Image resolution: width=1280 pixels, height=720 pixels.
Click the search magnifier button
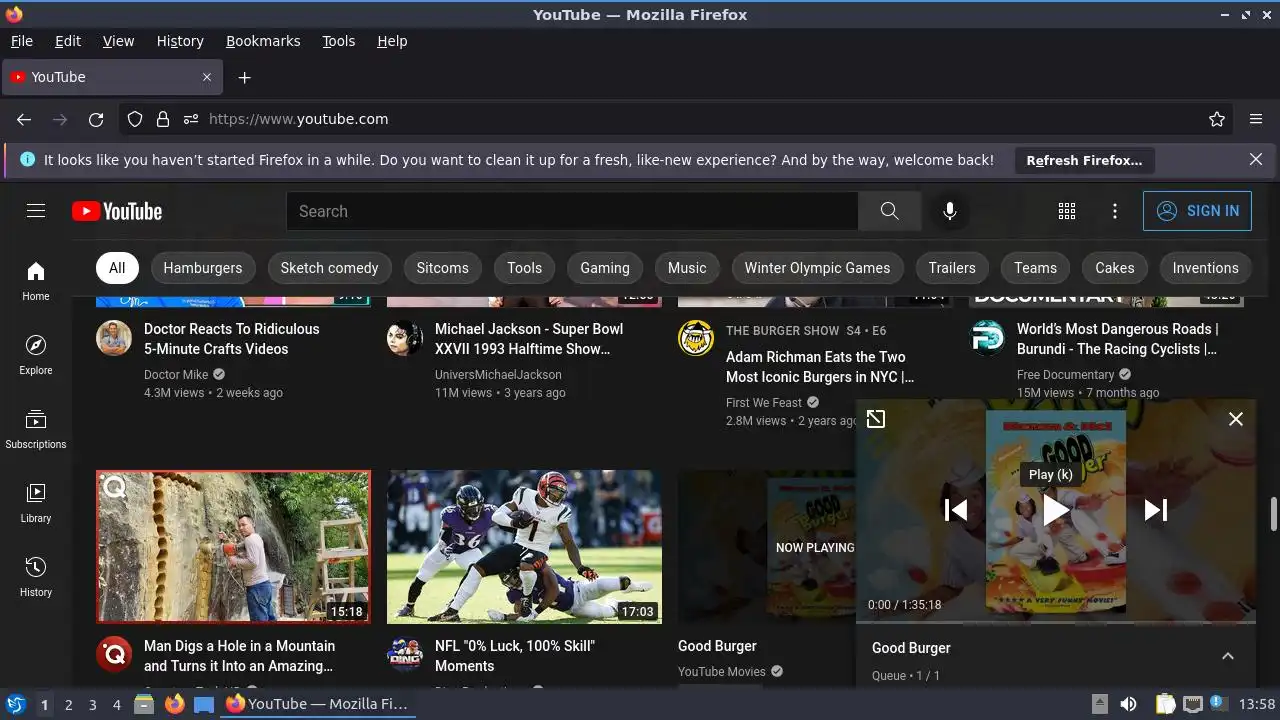889,211
